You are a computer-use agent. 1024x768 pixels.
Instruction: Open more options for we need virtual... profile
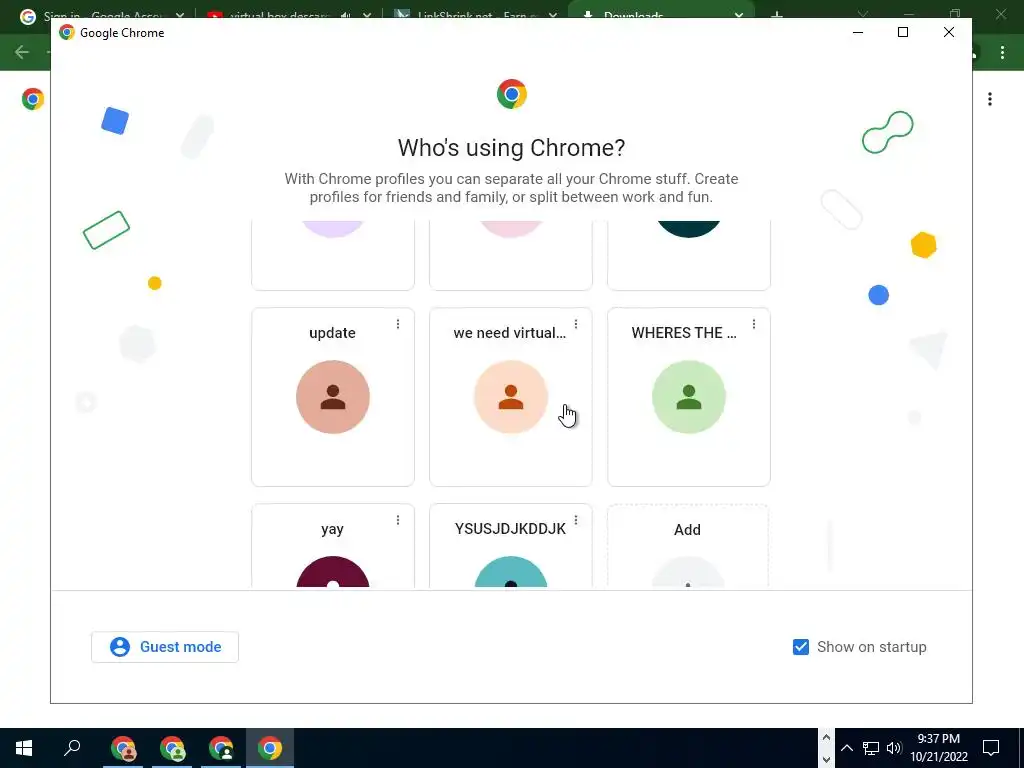pos(575,324)
